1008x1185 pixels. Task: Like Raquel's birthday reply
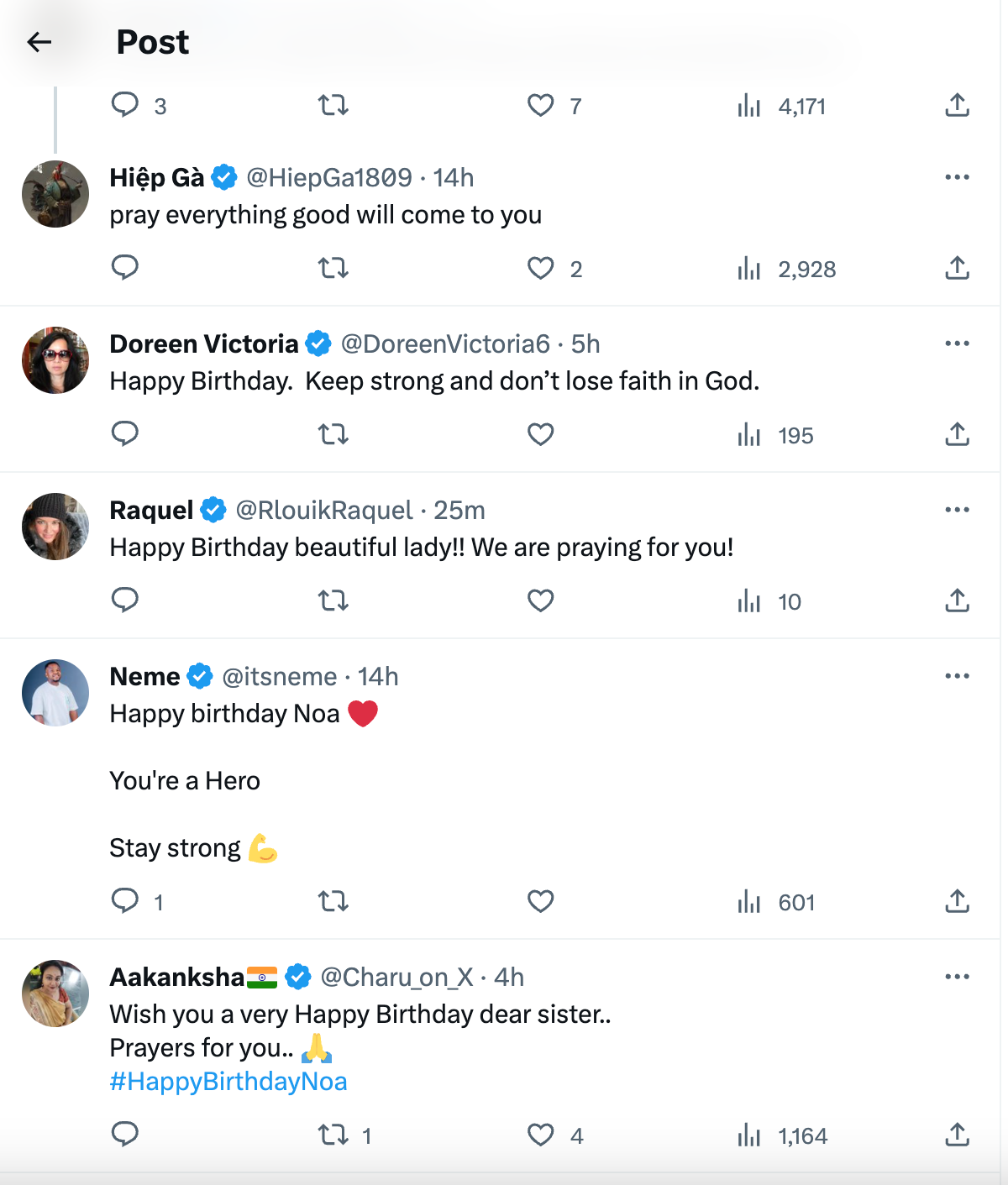click(540, 601)
